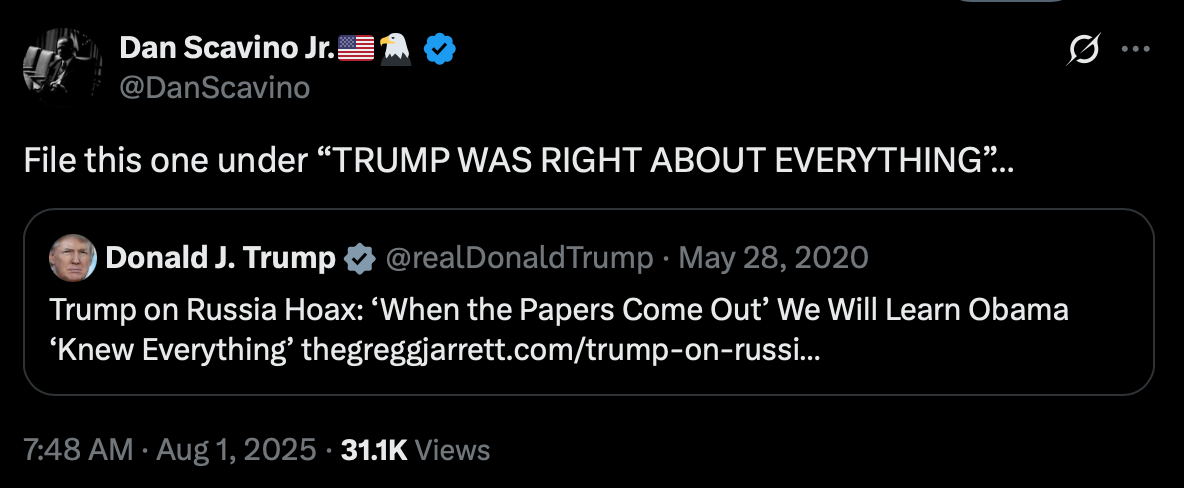Click the eagle emoji beside the flag
The width and height of the screenshot is (1184, 488).
[397, 47]
